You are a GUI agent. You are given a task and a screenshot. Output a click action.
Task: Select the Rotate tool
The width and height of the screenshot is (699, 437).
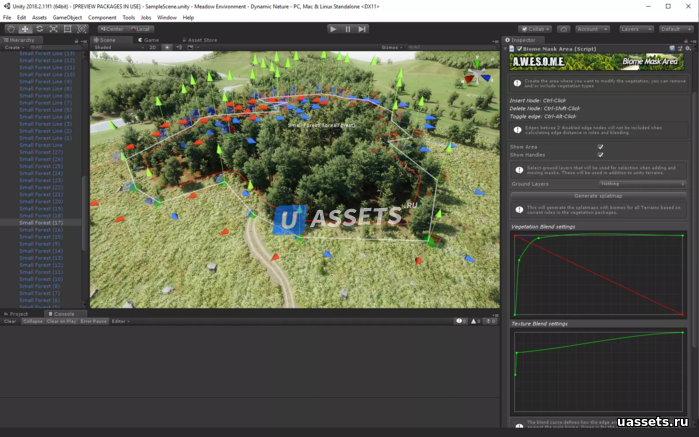(x=39, y=29)
